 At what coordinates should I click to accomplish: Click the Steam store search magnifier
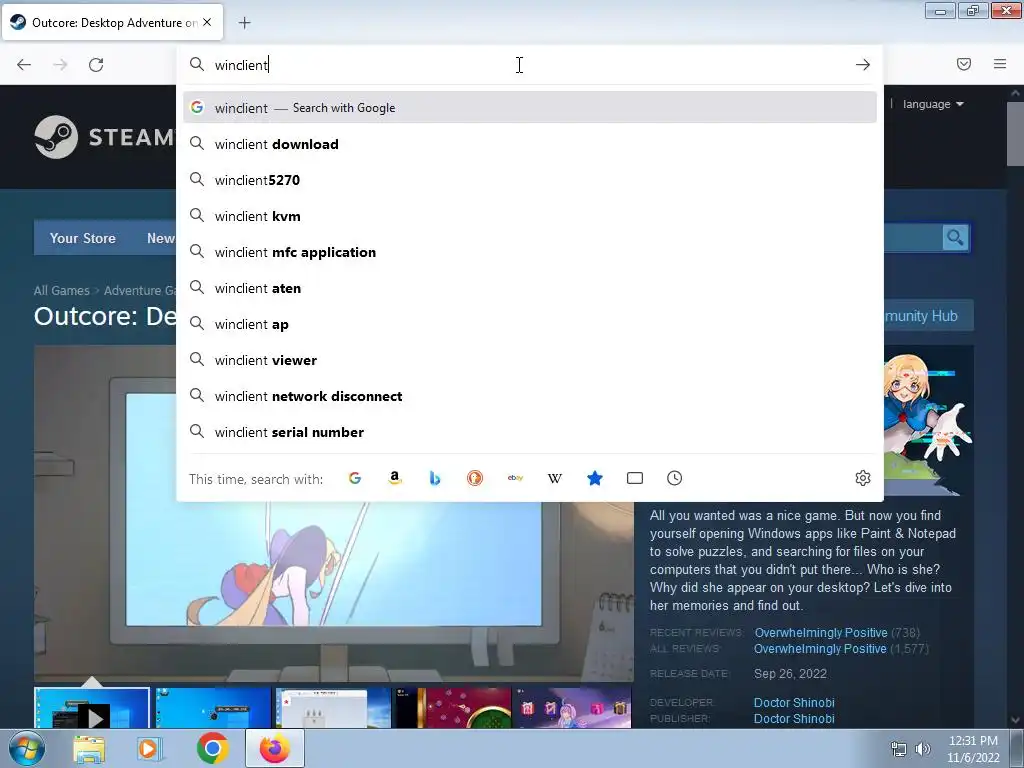coord(955,238)
